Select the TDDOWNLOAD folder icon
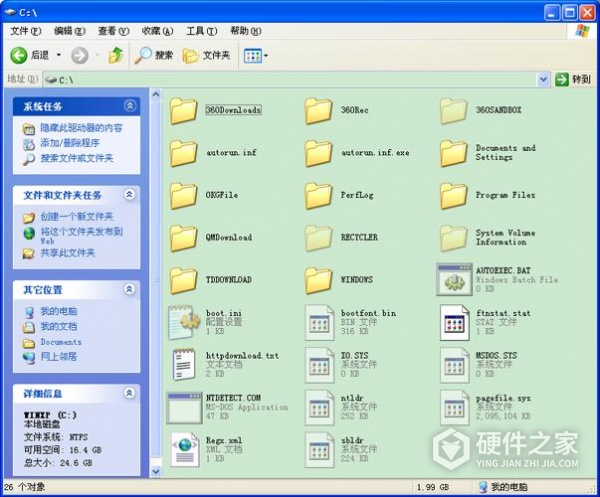Screen dimensions: 600x497 183,281
